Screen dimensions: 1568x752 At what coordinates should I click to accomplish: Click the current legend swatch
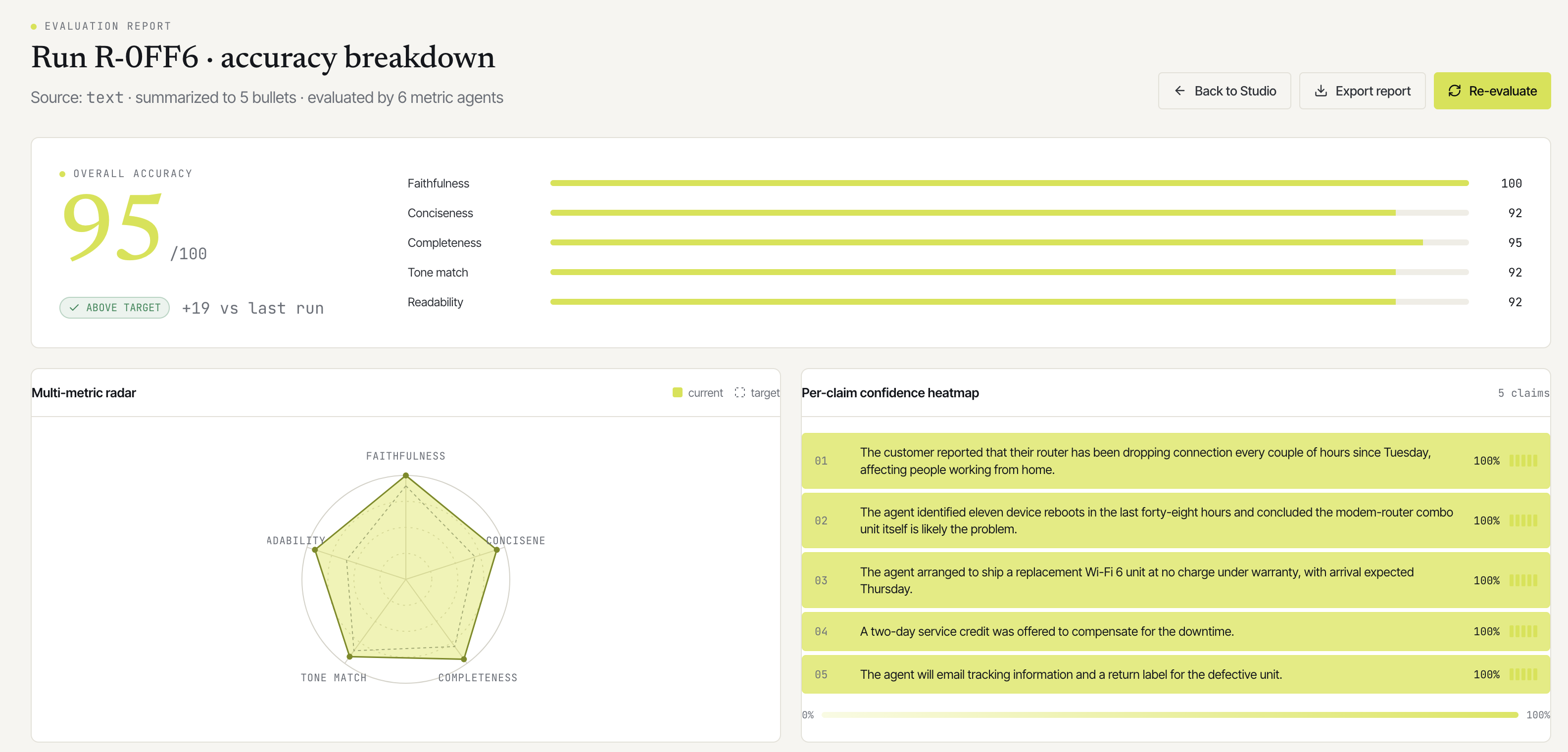[x=678, y=392]
